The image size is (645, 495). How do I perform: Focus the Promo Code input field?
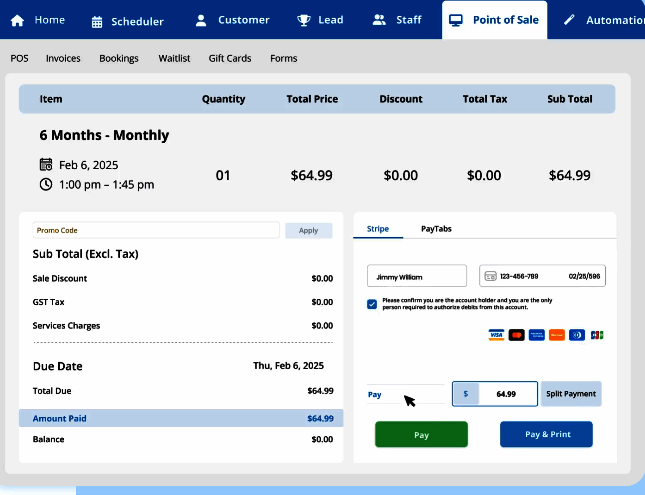point(155,230)
